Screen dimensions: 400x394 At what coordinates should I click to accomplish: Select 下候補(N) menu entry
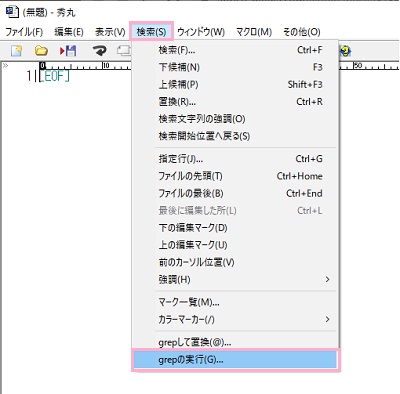point(235,67)
